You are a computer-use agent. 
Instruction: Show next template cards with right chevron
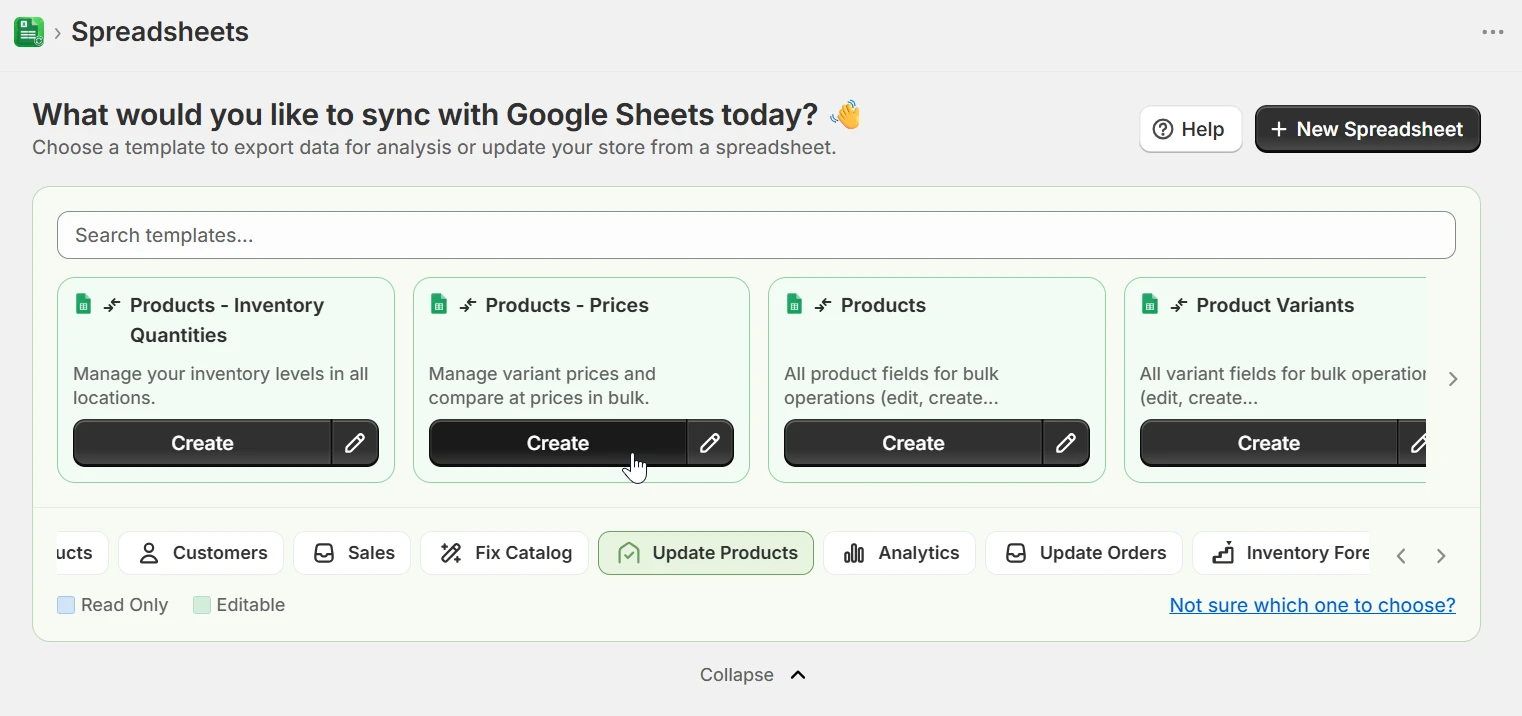coord(1454,379)
